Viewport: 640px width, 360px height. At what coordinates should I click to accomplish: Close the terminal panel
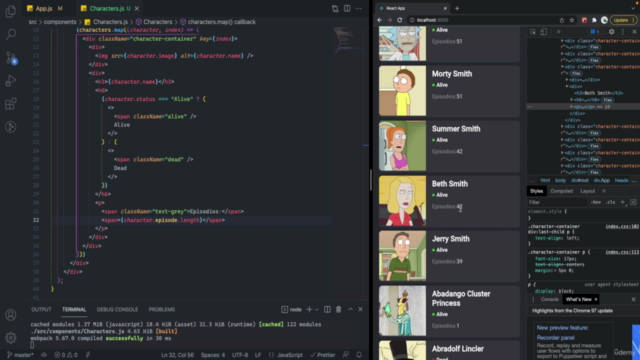pyautogui.click(x=360, y=309)
